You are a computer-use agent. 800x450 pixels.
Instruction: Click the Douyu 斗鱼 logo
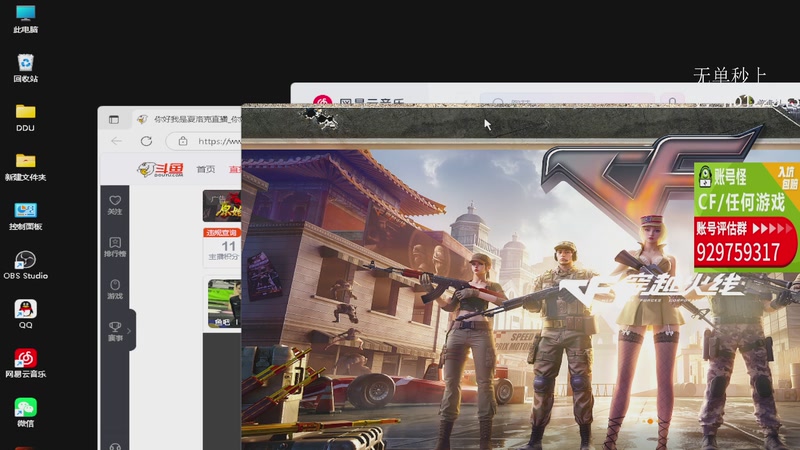coord(161,169)
